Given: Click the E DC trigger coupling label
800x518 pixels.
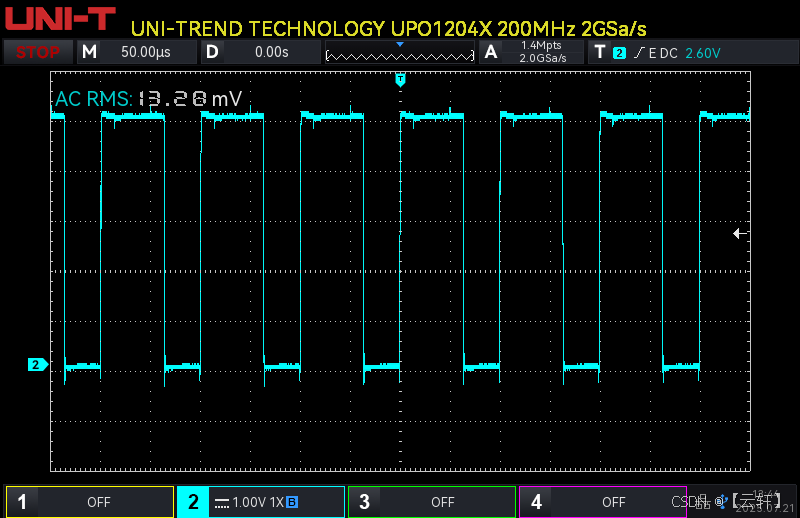Looking at the screenshot, I should point(663,53).
